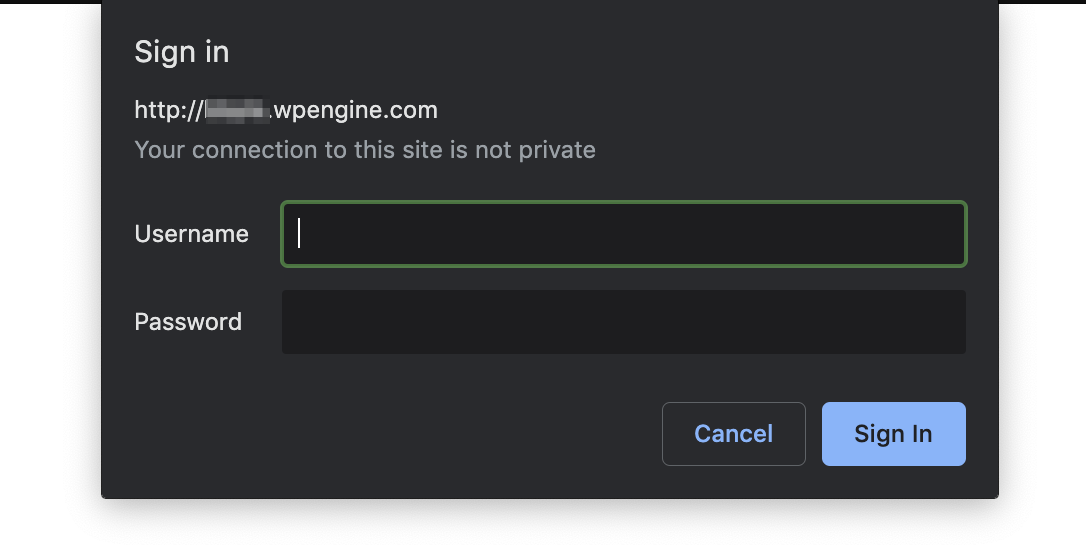Screen dimensions: 1086x558
Task: Click the blue Sign In button
Action: (x=893, y=434)
